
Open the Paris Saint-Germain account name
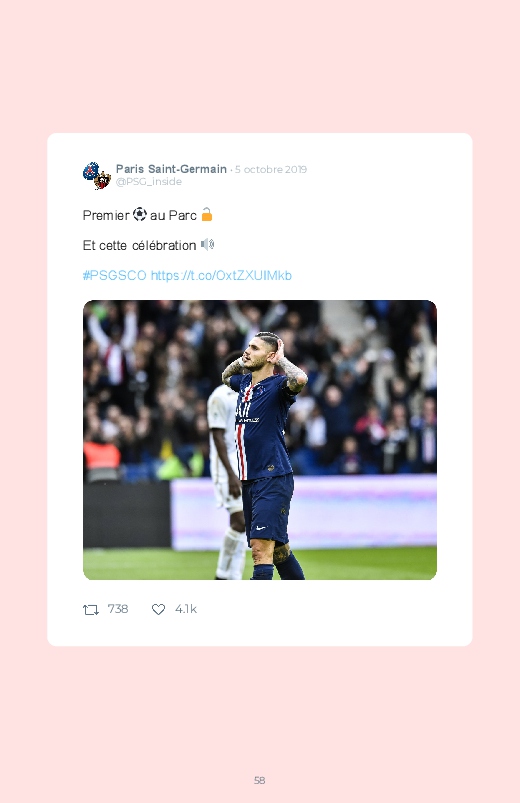(171, 169)
